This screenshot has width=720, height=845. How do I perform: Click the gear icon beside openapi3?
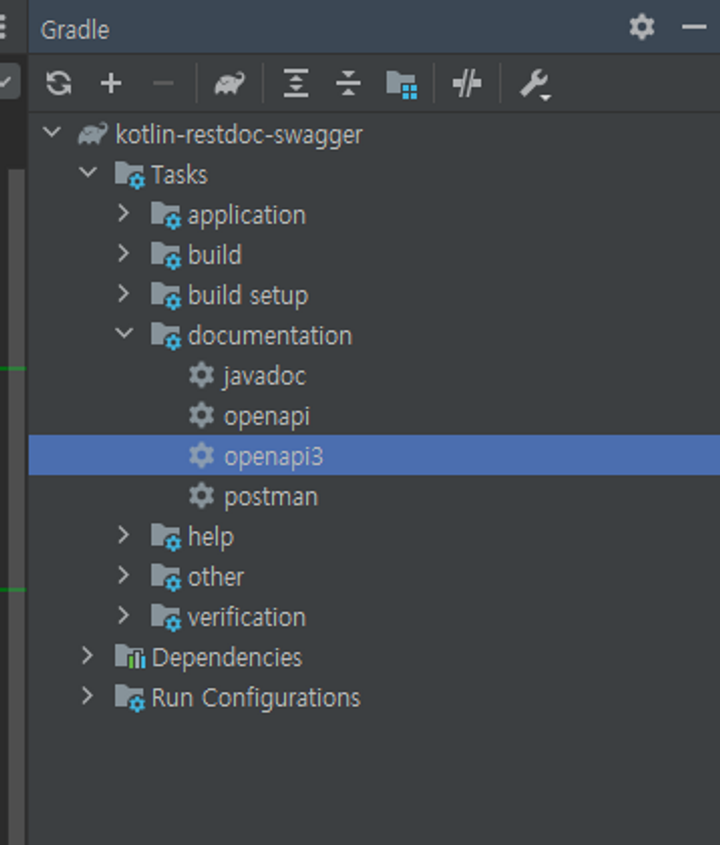coord(202,456)
